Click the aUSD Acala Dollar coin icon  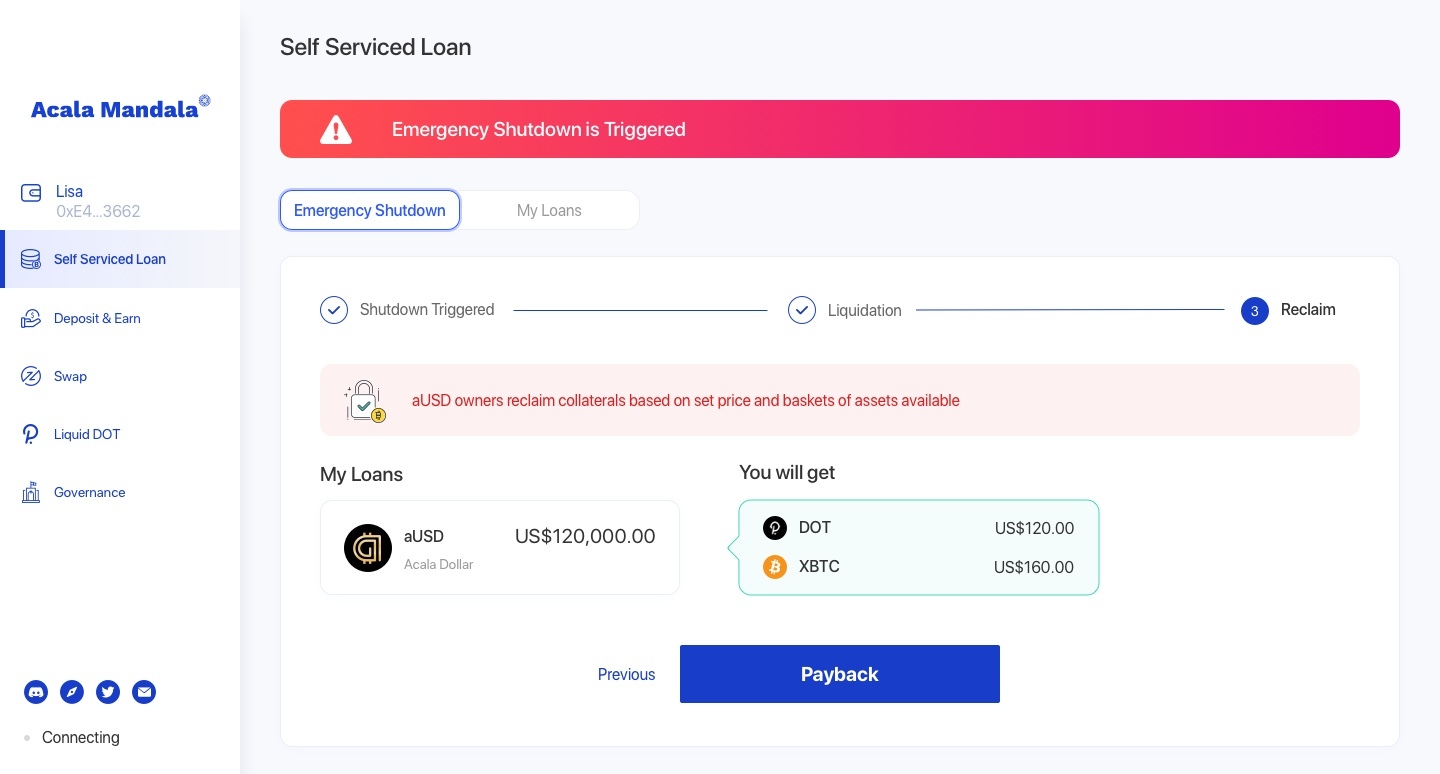point(368,547)
